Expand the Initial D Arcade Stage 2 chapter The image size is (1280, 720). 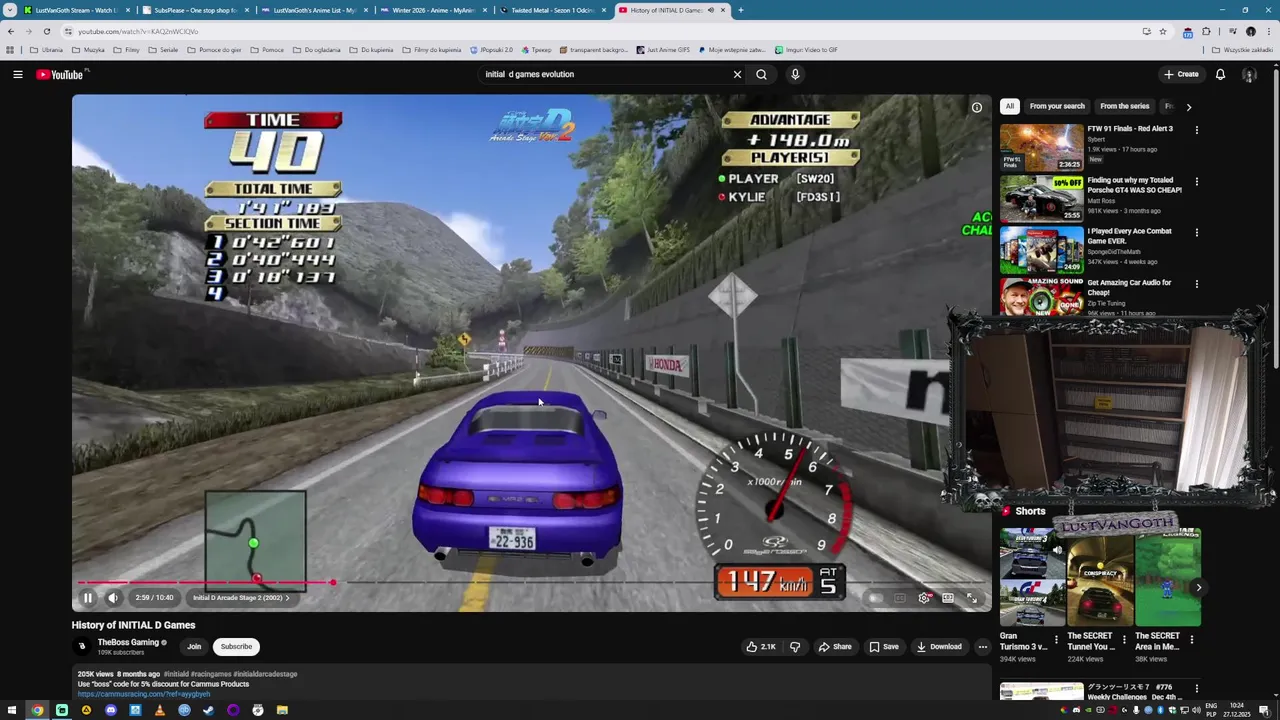coord(241,598)
